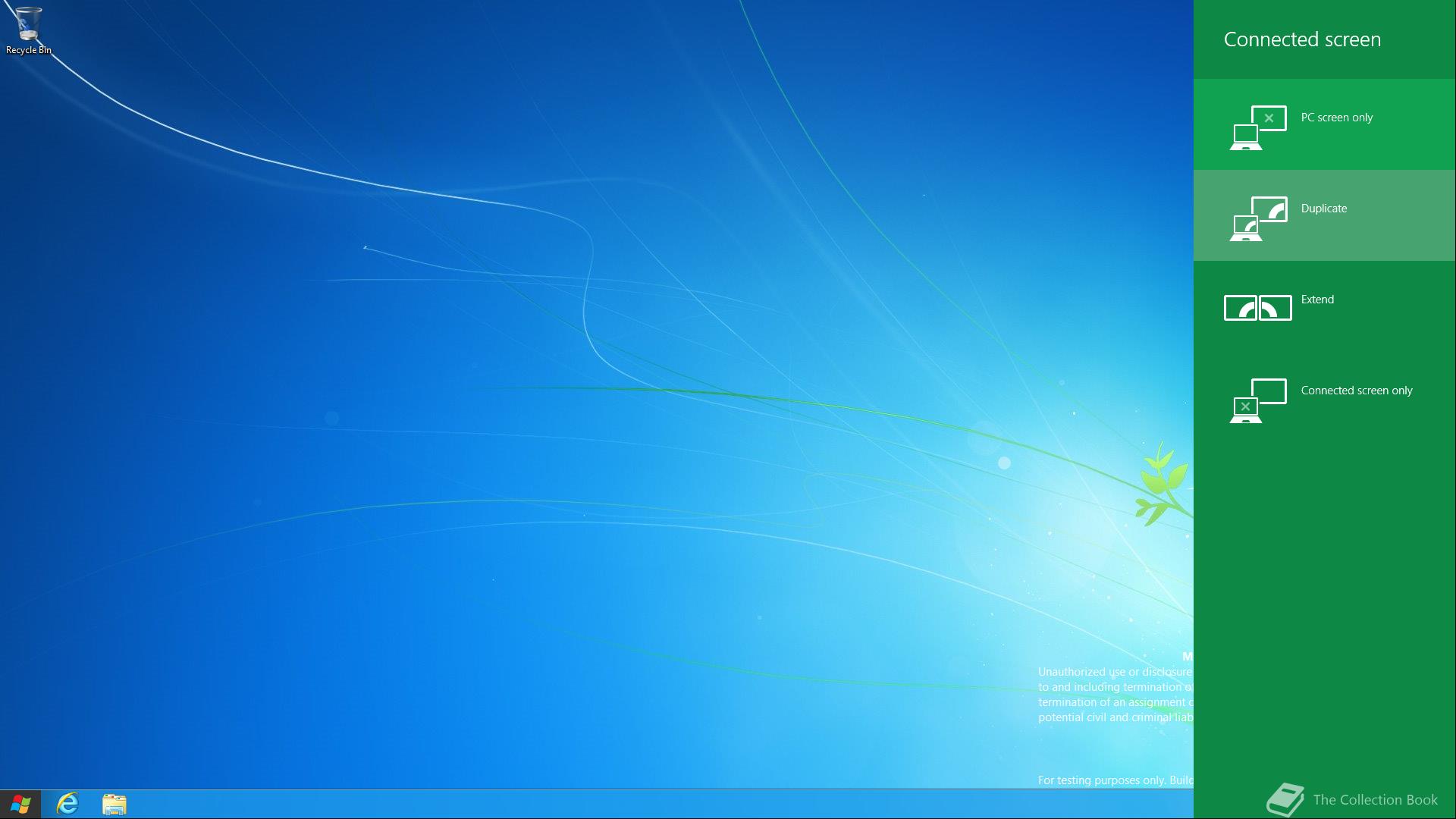
Task: Open the Recycle Bin desktop icon
Action: (x=28, y=24)
